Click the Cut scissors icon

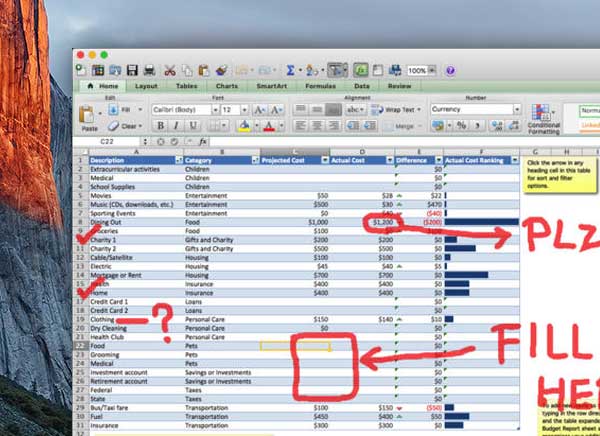tap(170, 70)
